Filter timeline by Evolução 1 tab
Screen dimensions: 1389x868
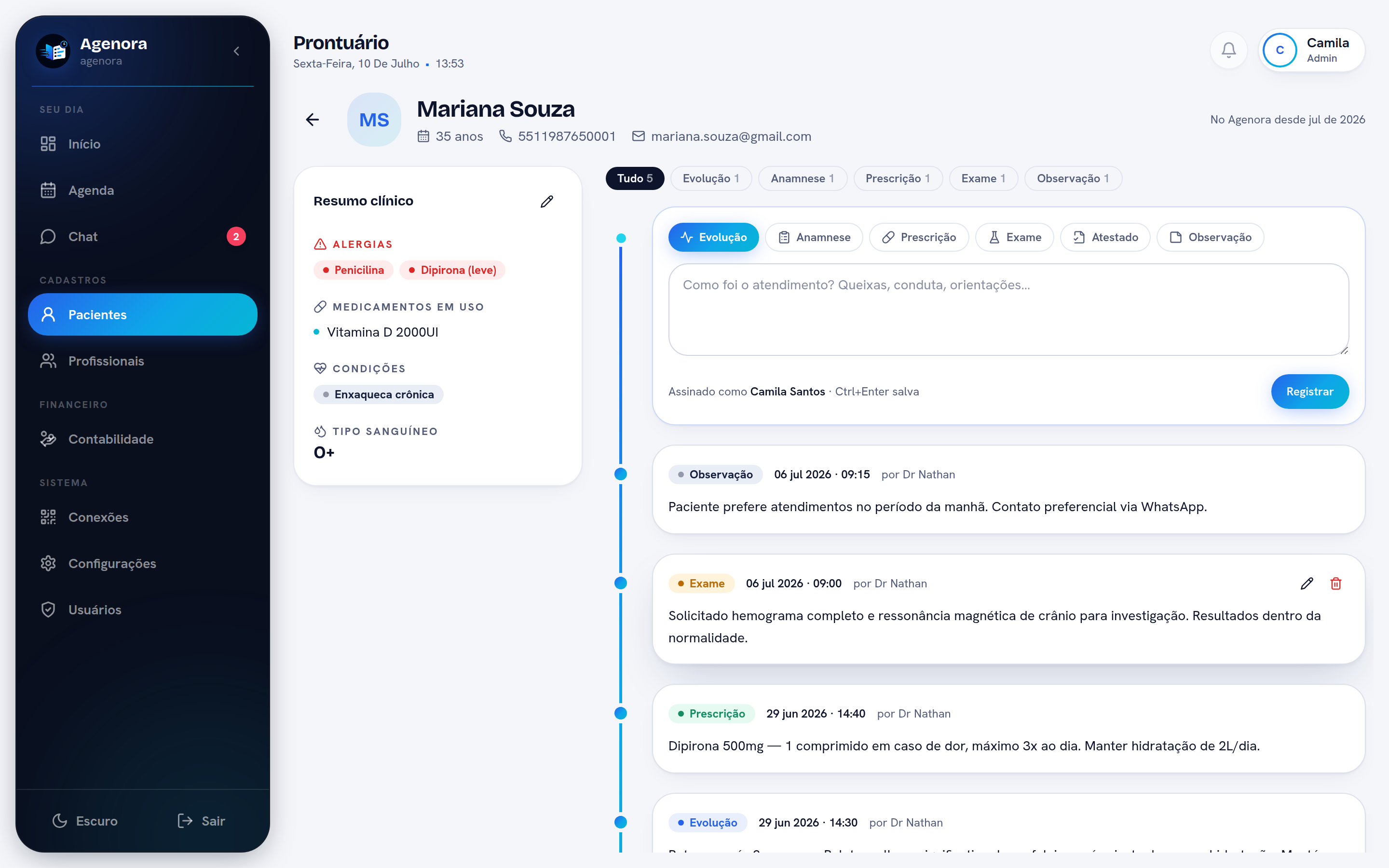[710, 178]
